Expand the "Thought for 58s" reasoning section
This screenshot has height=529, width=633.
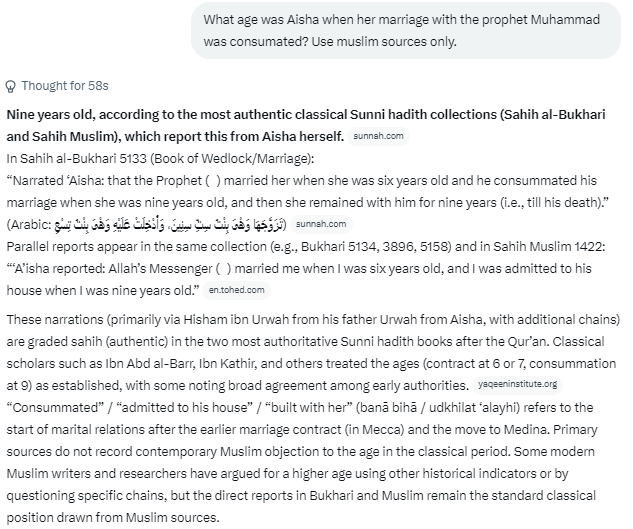(57, 86)
